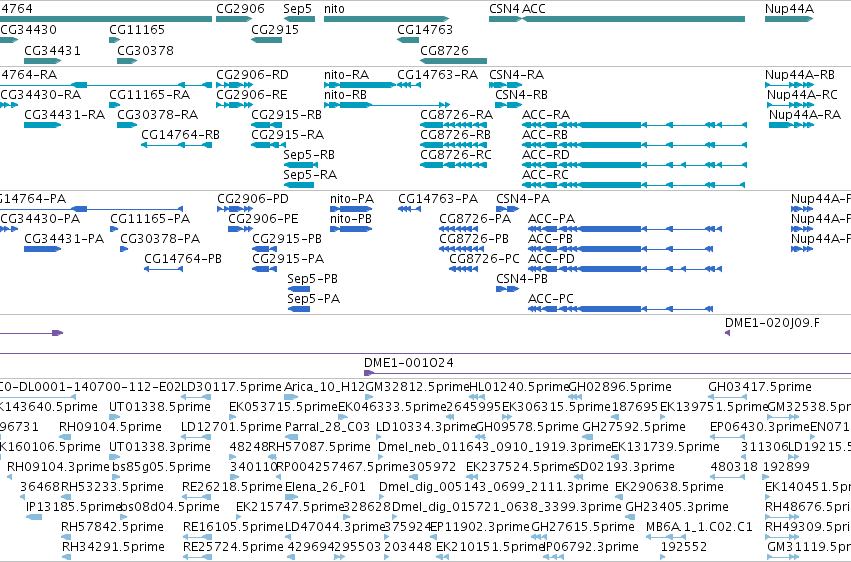Viewport: 851px width, 562px height.
Task: Open the DME1-020J09.F feature
Action: coord(772,323)
